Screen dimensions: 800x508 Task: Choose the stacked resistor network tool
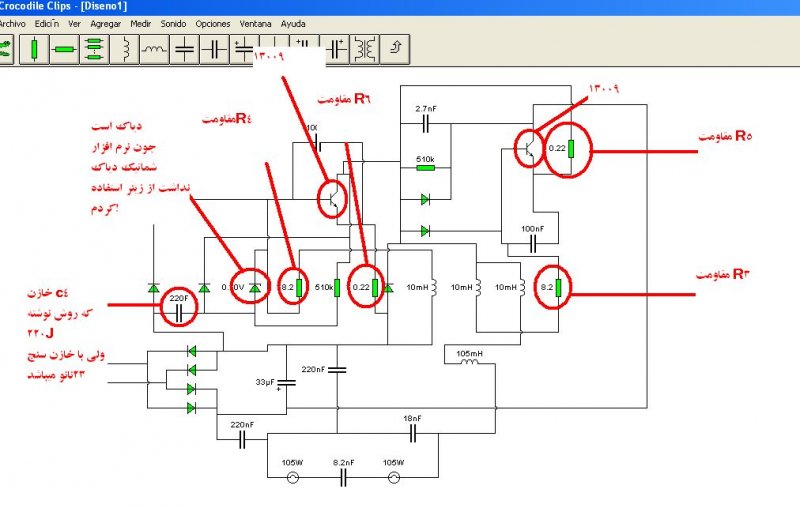[94, 49]
